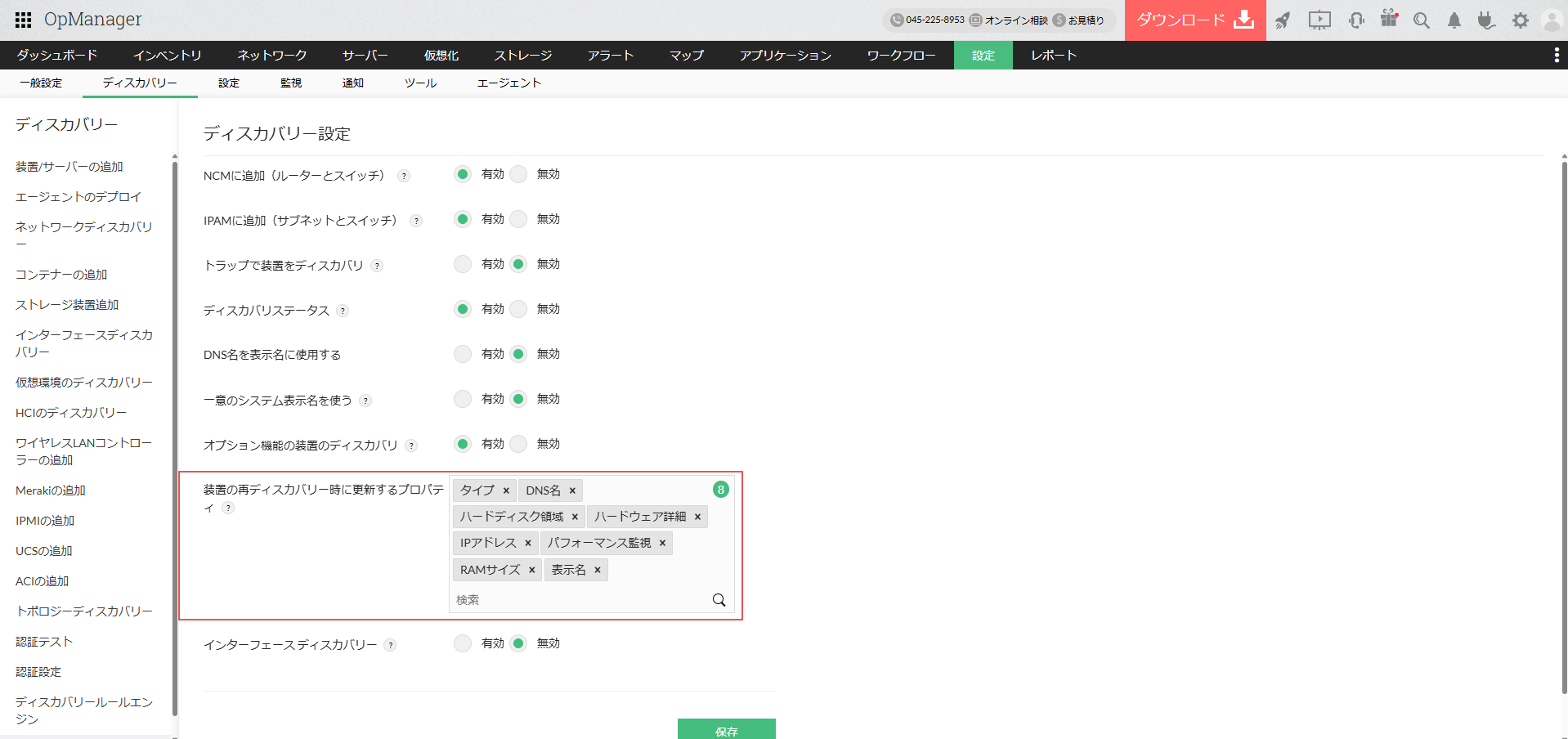The image size is (1568, 739).
Task: Click the green property count badge 8
Action: pos(720,490)
